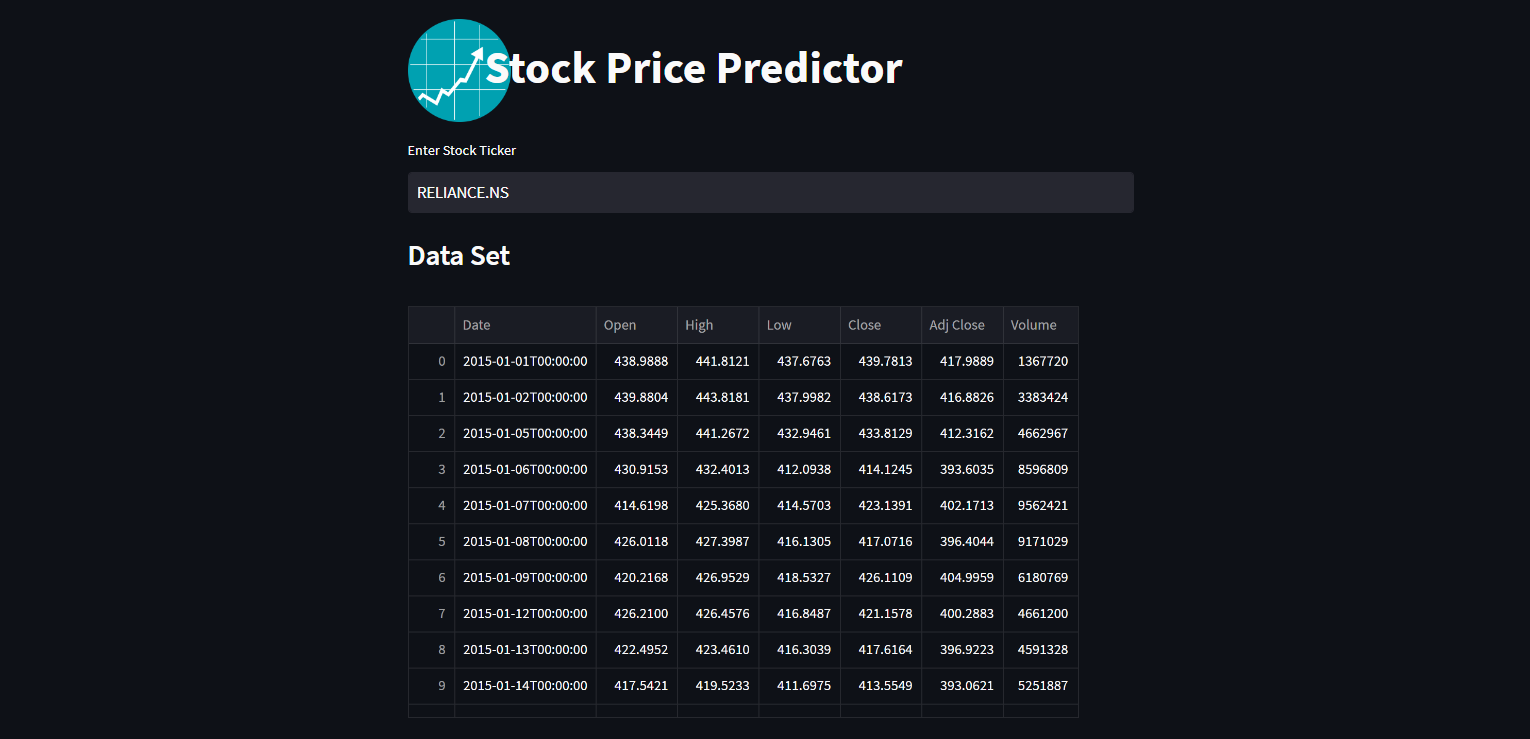
Task: Click the Stock Price Predictor title text
Action: pos(694,69)
